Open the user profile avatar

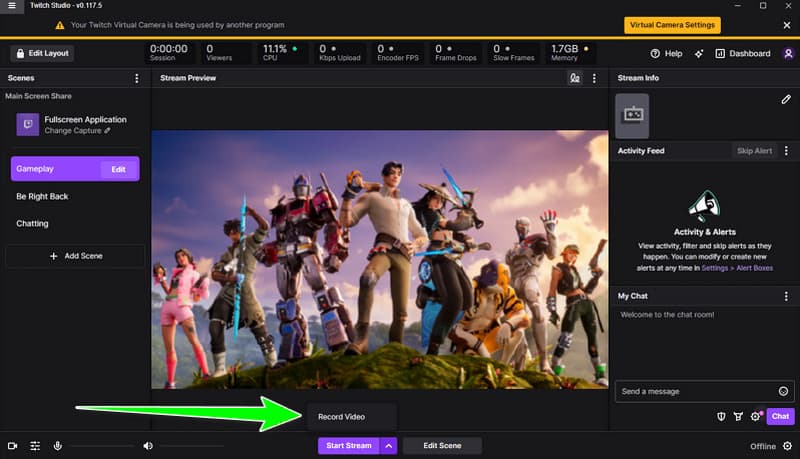(x=788, y=54)
